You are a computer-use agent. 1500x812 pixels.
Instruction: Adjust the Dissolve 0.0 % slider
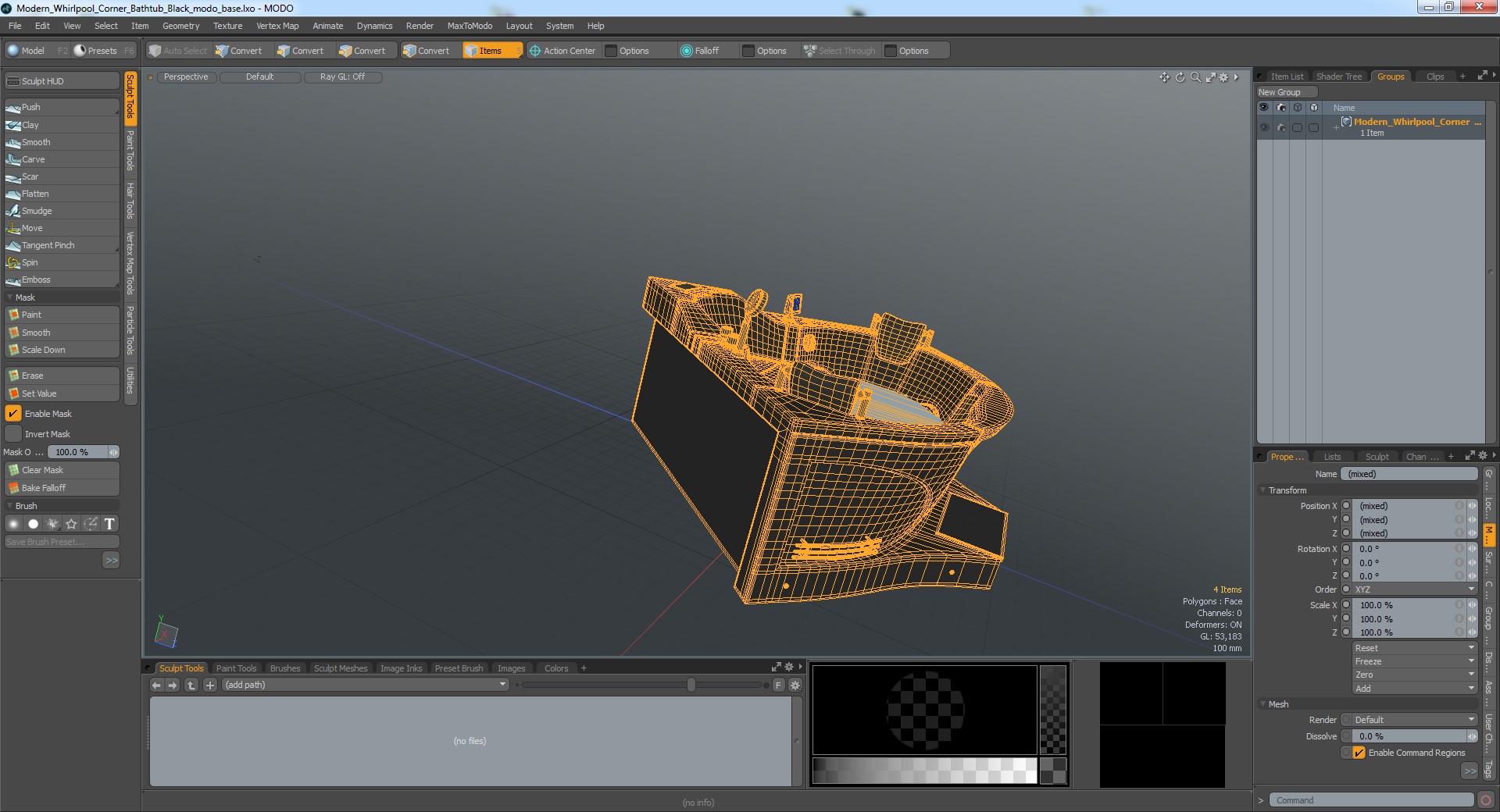(1414, 736)
